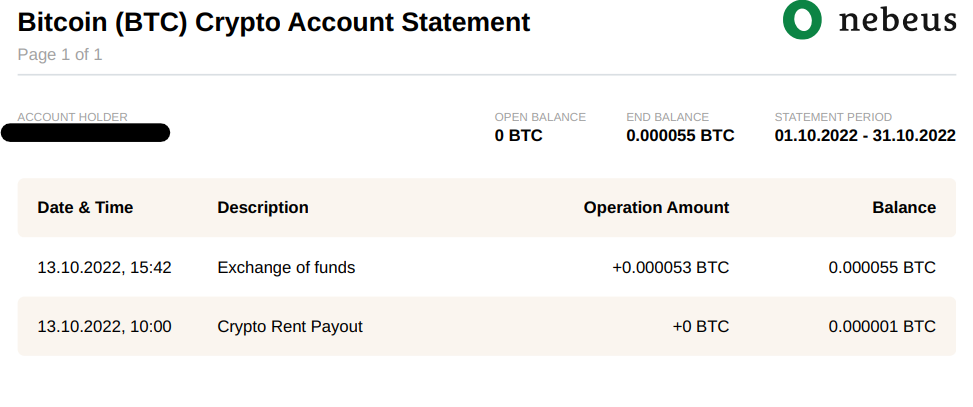Select the redacted account holder name

(x=86, y=133)
